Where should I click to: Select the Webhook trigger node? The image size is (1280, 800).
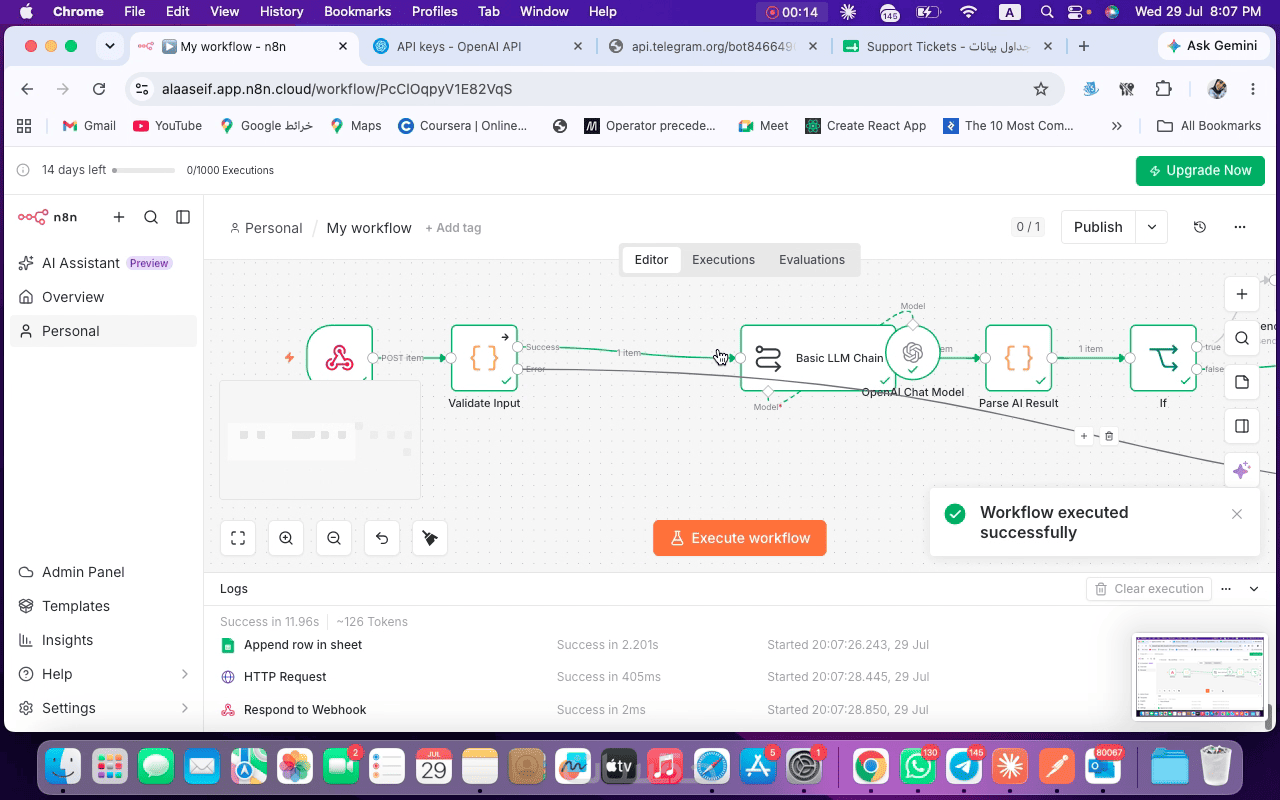[340, 357]
